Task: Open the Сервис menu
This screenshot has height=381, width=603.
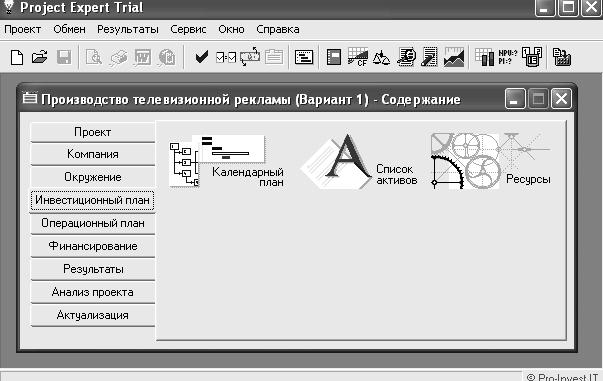Action: pyautogui.click(x=188, y=30)
